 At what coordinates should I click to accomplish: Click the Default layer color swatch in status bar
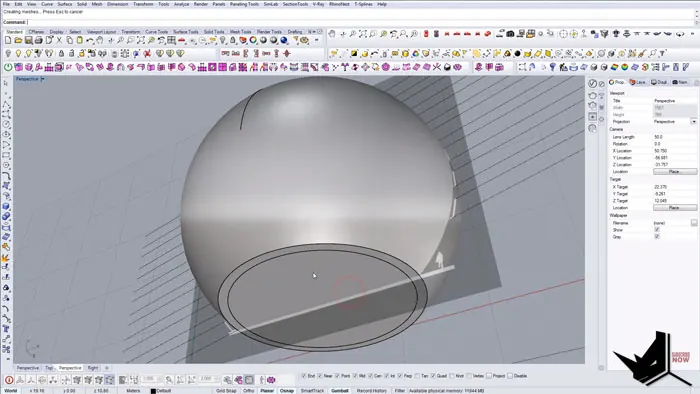point(153,391)
